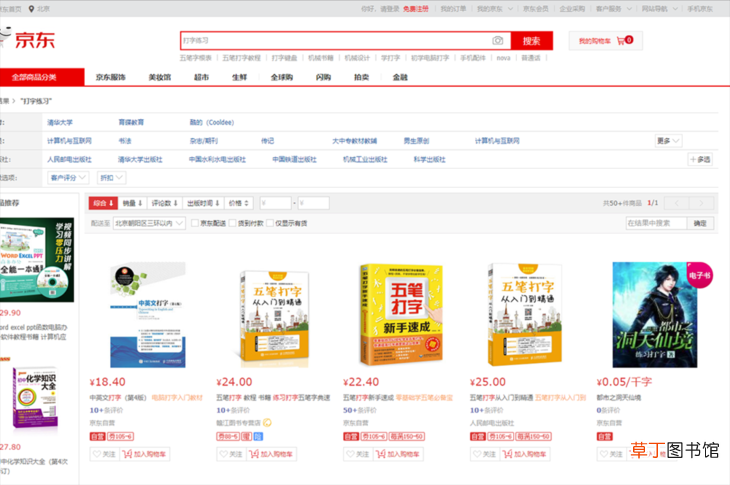This screenshot has width=730, height=485.
Task: Expand the 我的京东 top menu
Action: [494, 9]
